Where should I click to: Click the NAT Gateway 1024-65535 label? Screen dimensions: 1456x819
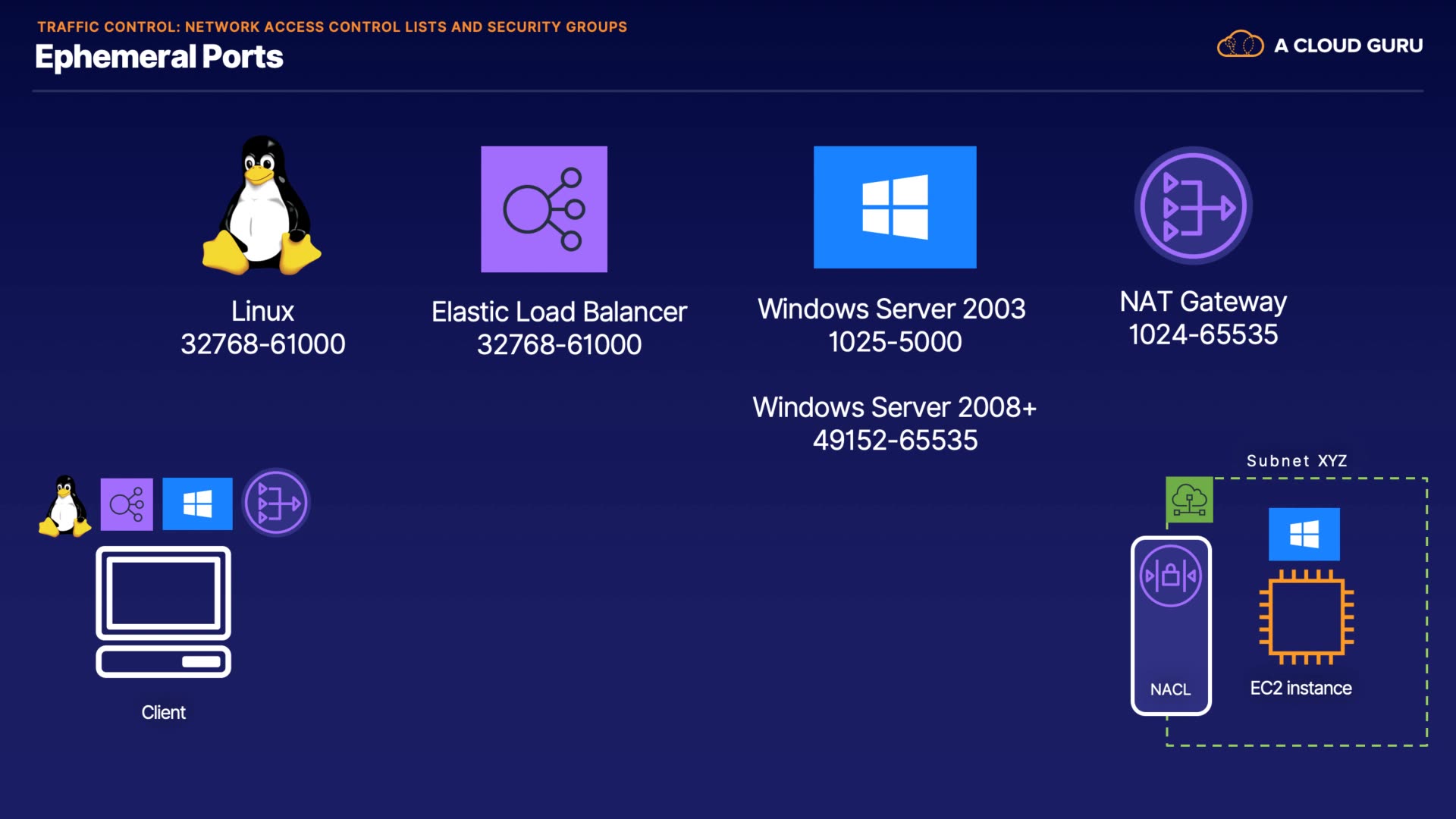coord(1203,318)
